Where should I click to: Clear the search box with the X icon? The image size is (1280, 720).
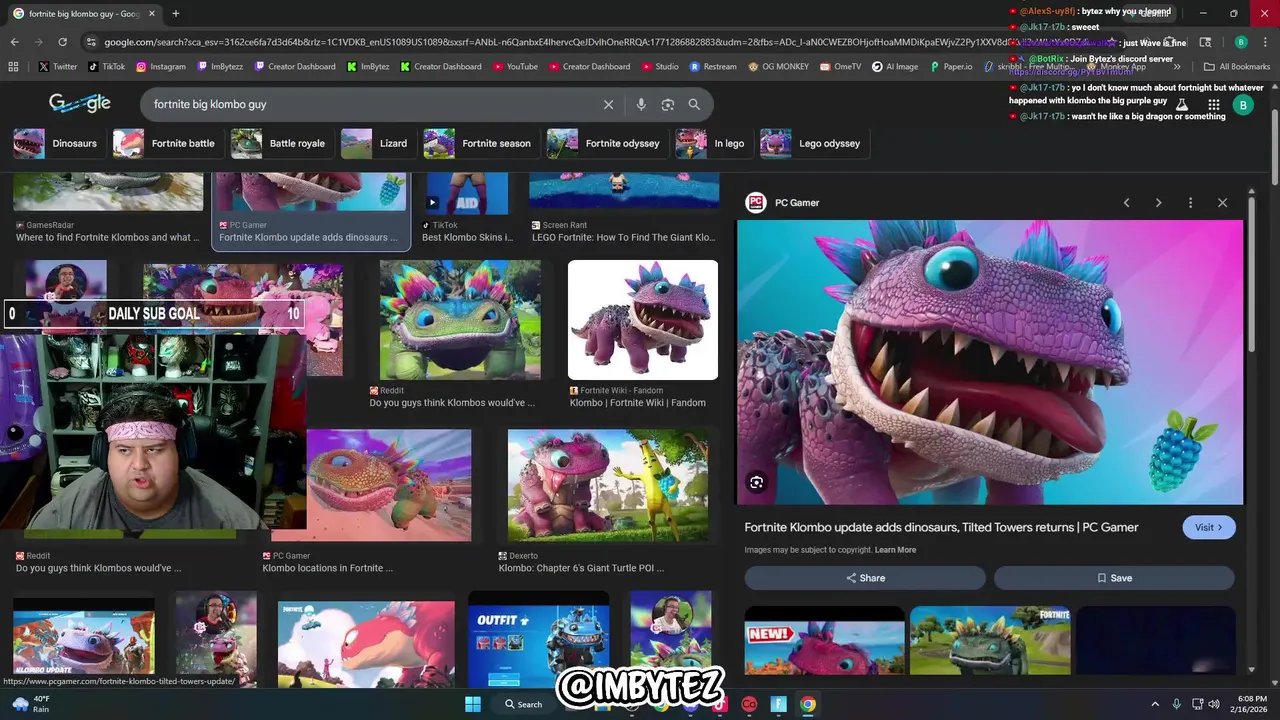608,104
